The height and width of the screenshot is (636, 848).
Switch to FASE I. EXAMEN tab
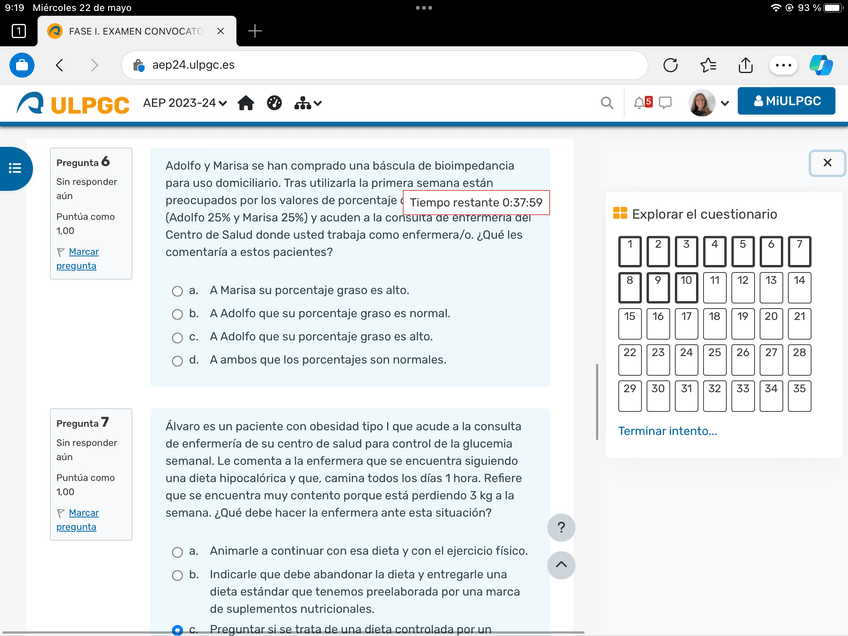[137, 31]
